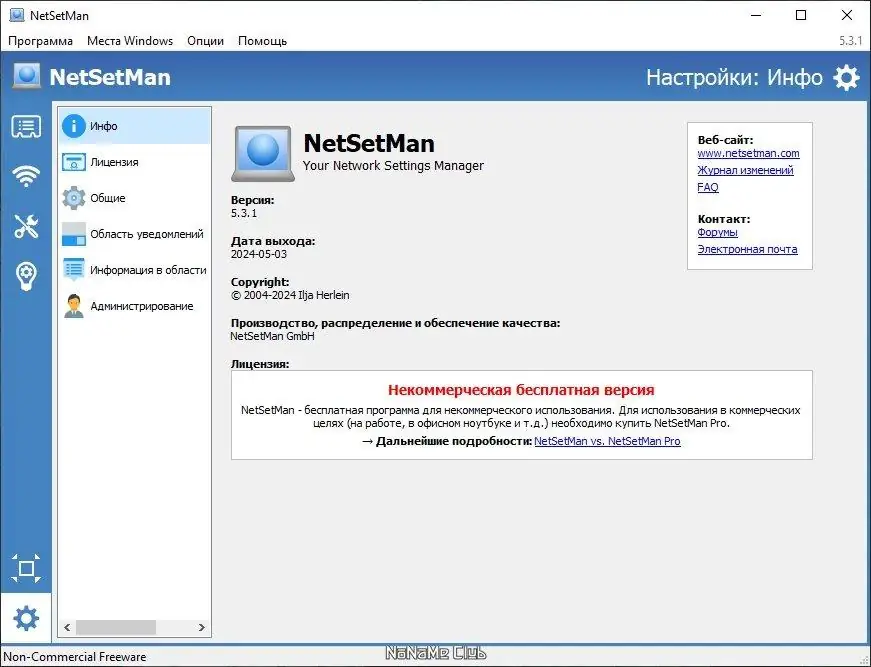Open the Места Windows menu

click(x=130, y=41)
